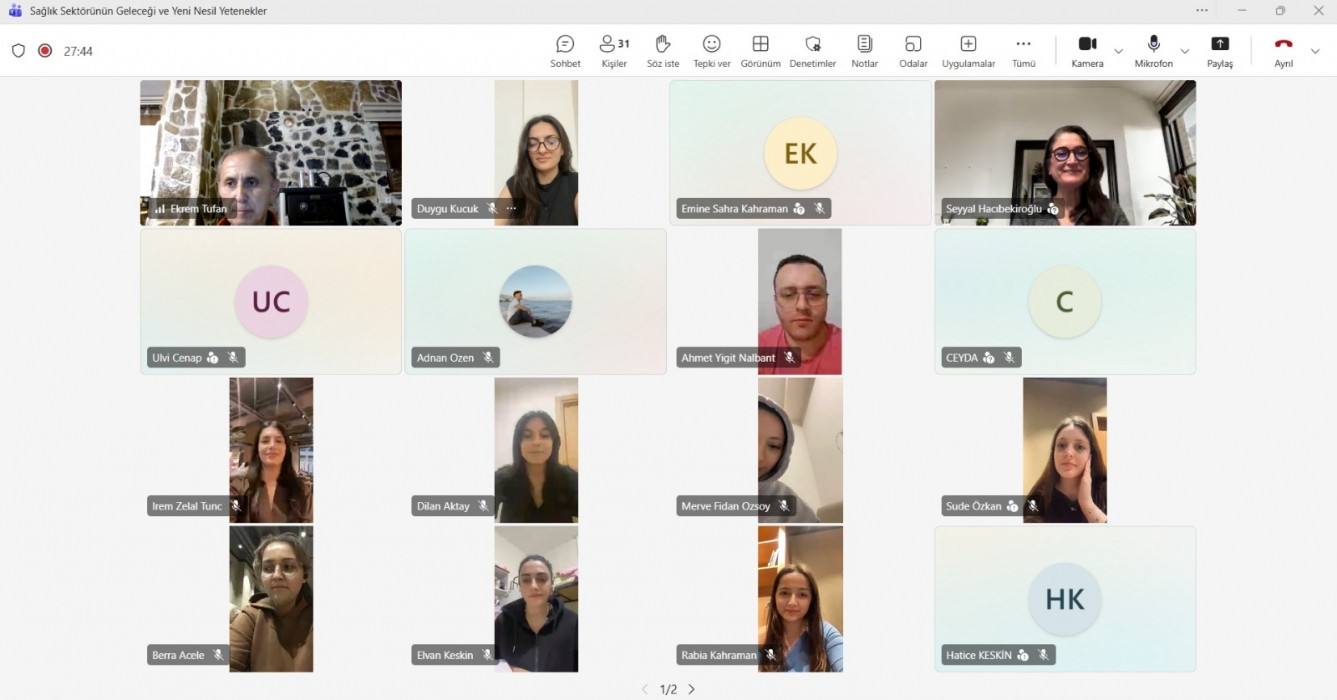The image size is (1337, 700).
Task: Expand the Kamera options arrow
Action: tap(1119, 51)
